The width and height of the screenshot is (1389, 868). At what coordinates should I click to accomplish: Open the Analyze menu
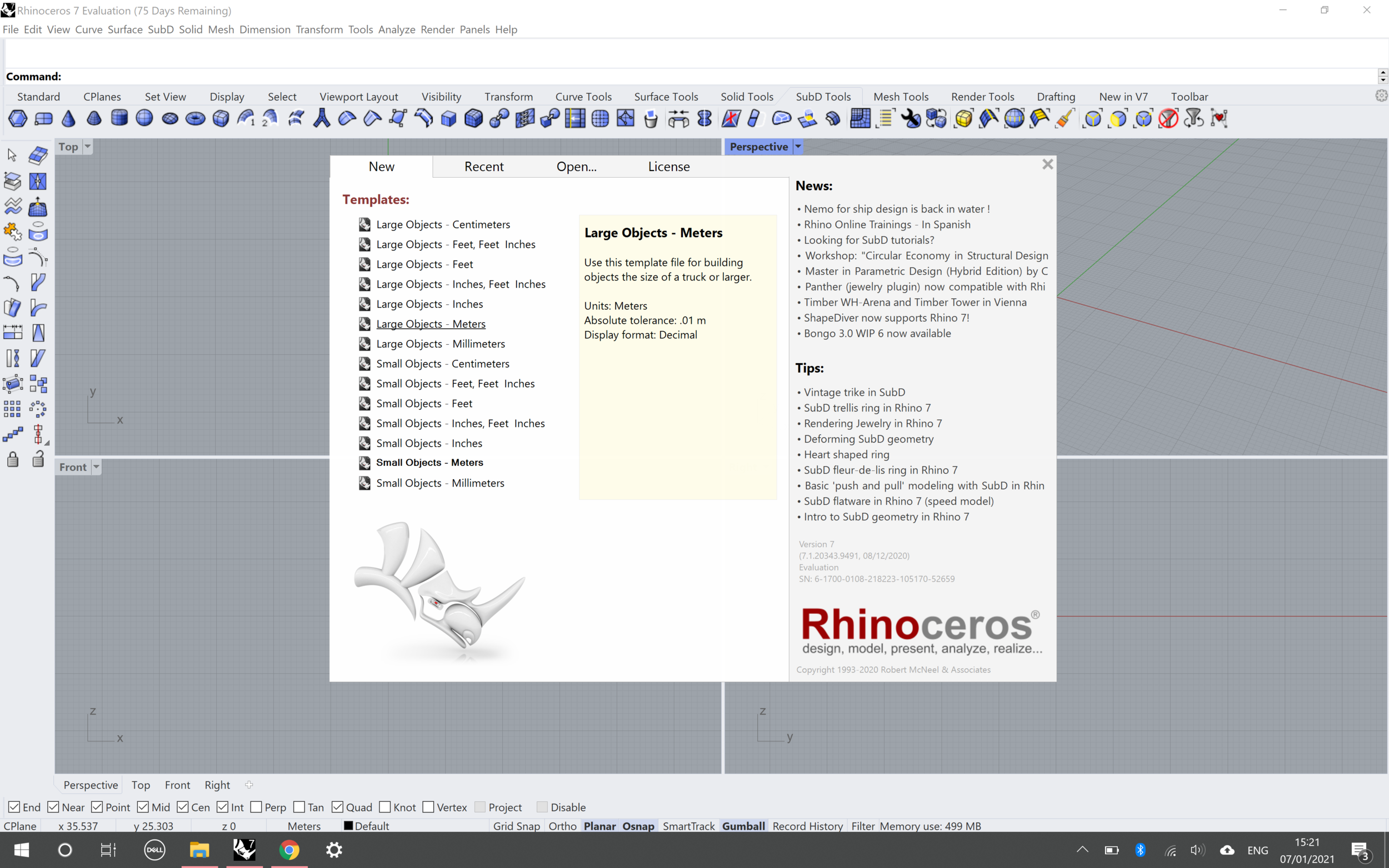[x=396, y=29]
